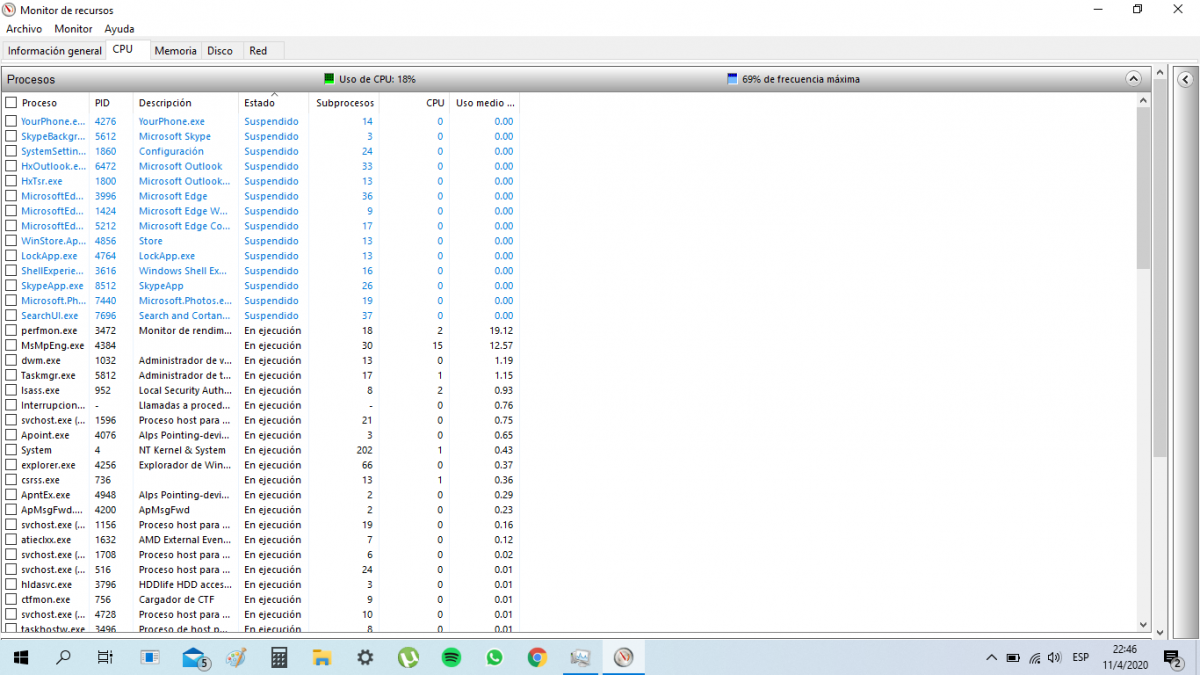Switch to the performance monitor taskbar icon
This screenshot has width=1200, height=675.
point(580,658)
